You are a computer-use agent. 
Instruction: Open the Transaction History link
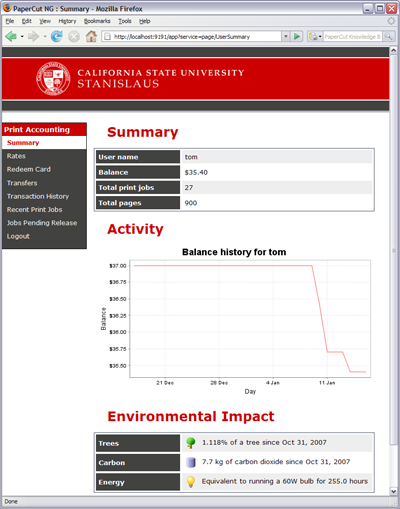[38, 196]
